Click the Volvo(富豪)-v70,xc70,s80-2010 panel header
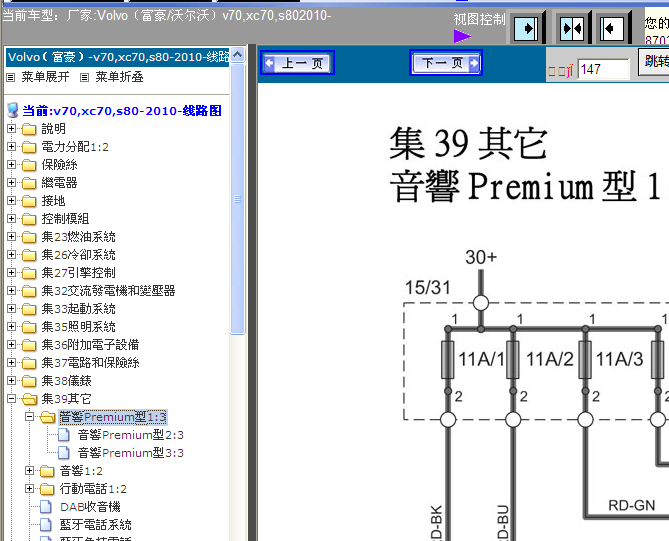Image resolution: width=669 pixels, height=541 pixels. (x=118, y=57)
